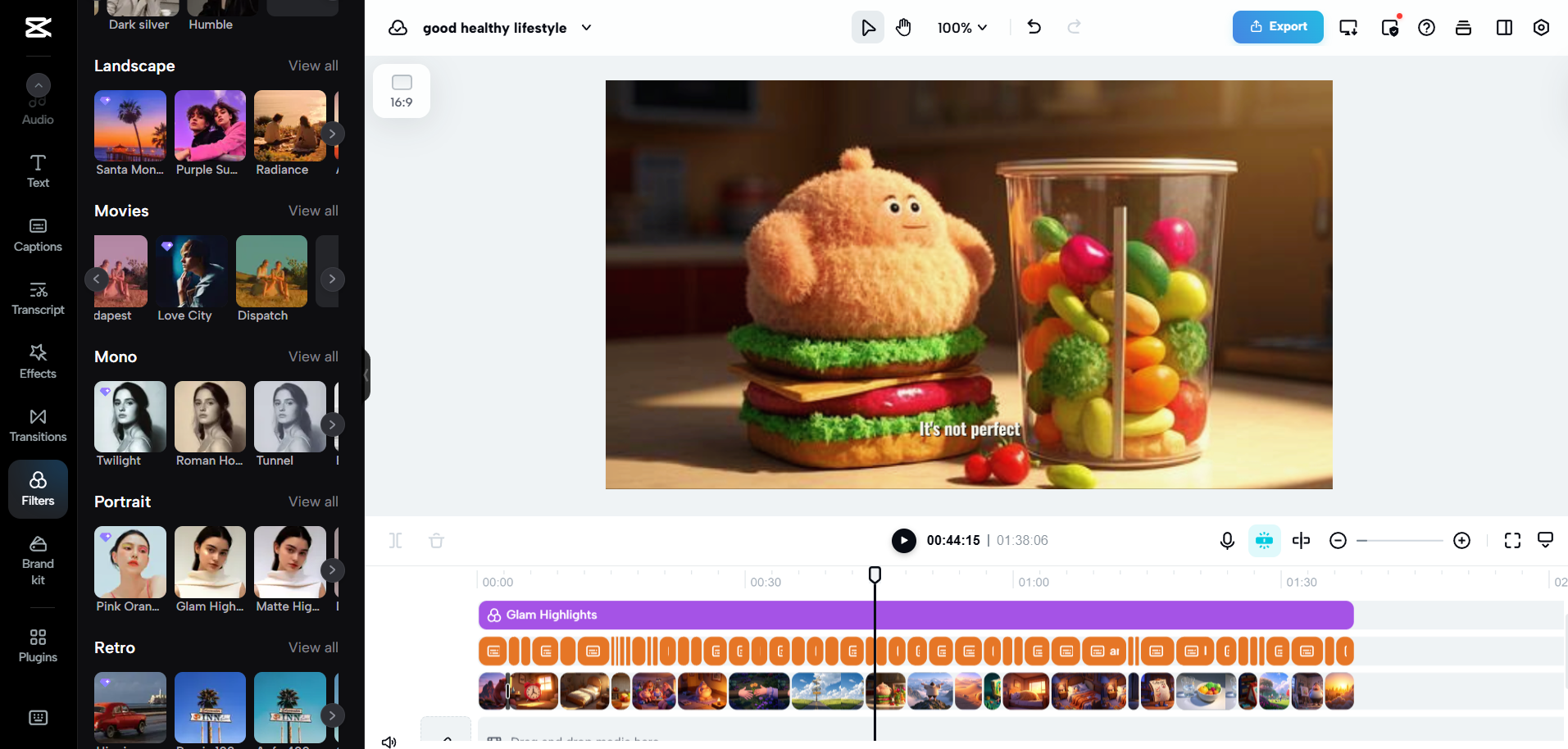Click the timeline playhead marker
This screenshot has height=749, width=1568.
875,574
